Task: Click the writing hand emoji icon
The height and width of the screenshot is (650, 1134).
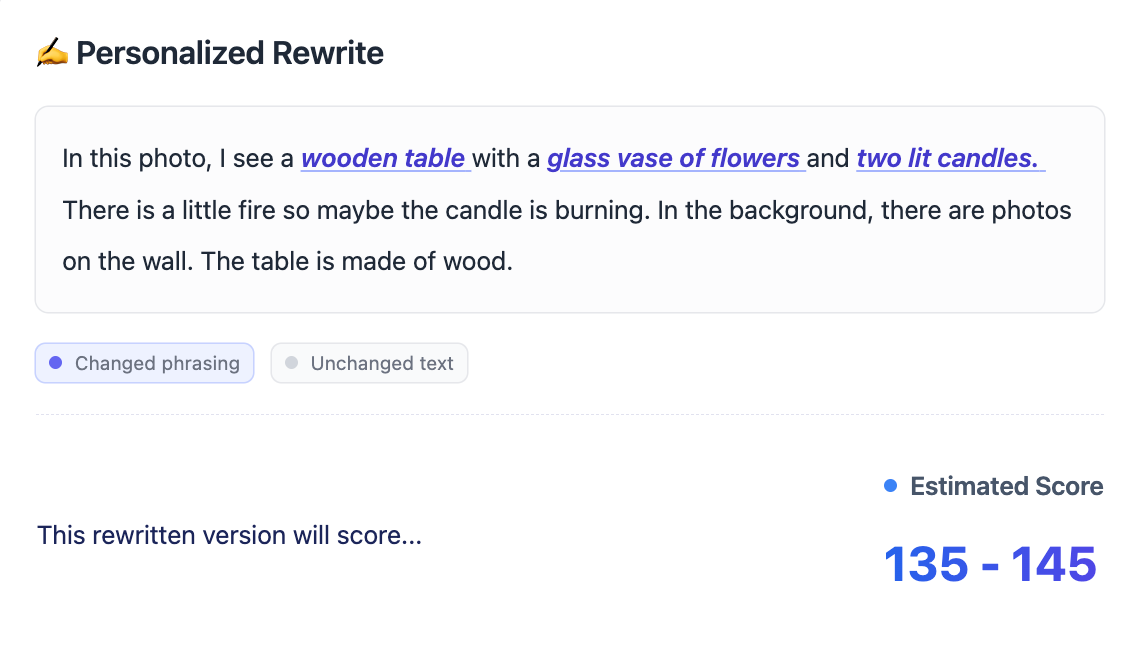Action: pyautogui.click(x=52, y=53)
